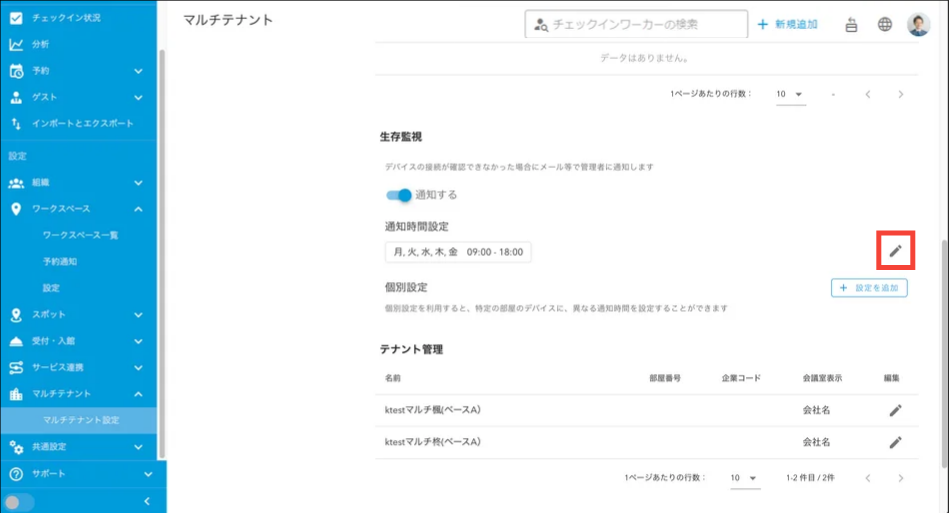This screenshot has width=949, height=513.
Task: Edit the ktestマルチ楓(ベースA) tenant row
Action: click(x=895, y=410)
